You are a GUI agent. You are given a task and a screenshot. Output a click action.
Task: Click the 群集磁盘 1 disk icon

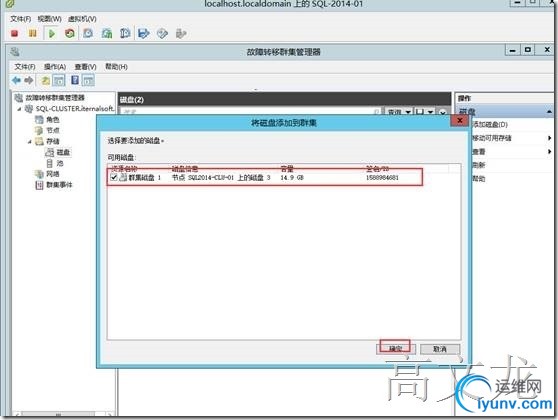(123, 177)
